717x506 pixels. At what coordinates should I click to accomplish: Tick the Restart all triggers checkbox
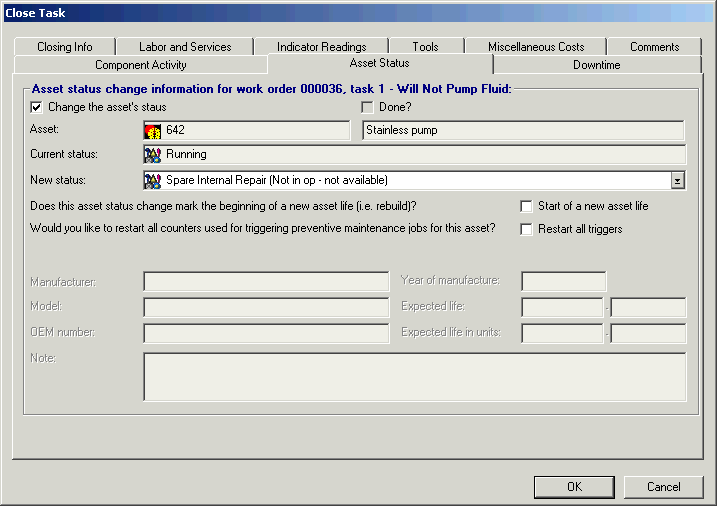(526, 229)
